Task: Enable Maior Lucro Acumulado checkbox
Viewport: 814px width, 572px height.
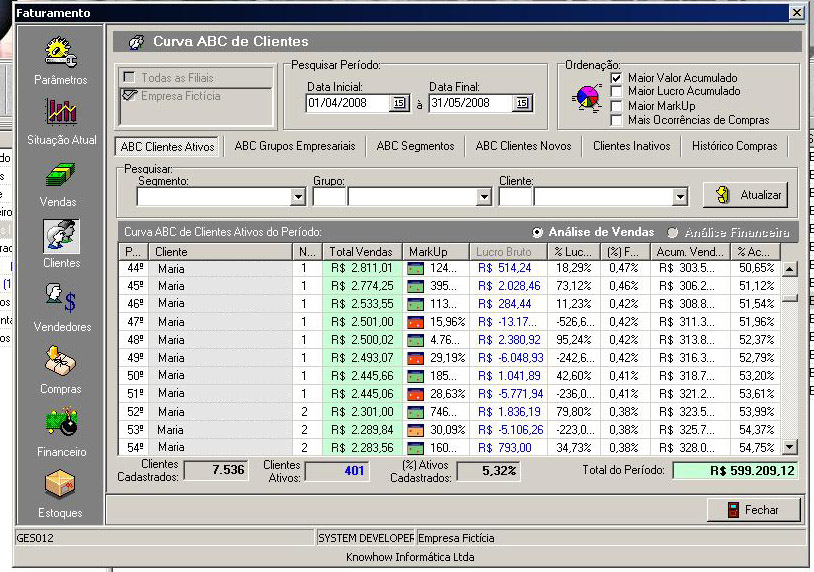Action: (617, 92)
